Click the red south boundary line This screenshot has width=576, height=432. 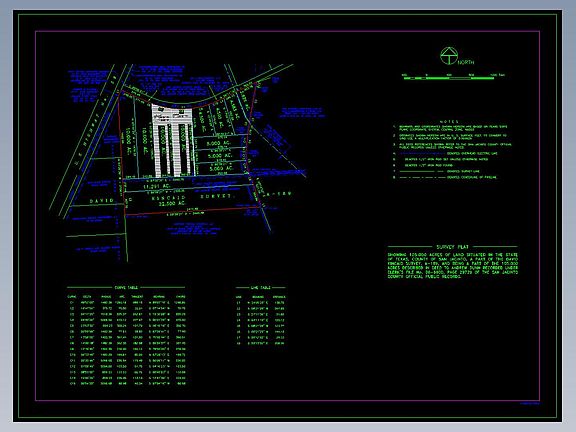click(x=192, y=211)
